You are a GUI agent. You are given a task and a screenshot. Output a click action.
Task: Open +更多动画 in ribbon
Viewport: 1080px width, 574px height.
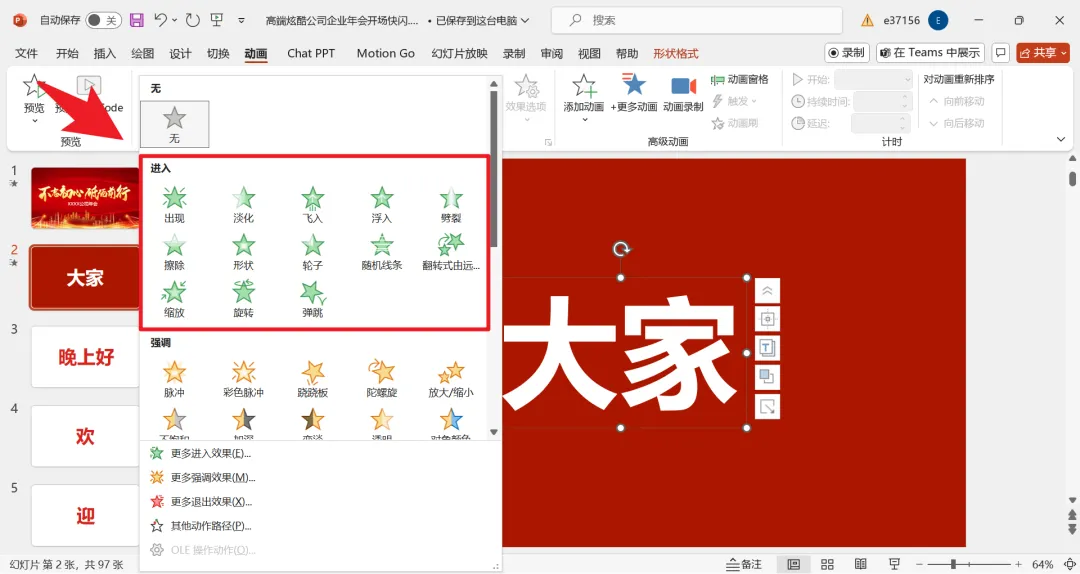coord(634,92)
